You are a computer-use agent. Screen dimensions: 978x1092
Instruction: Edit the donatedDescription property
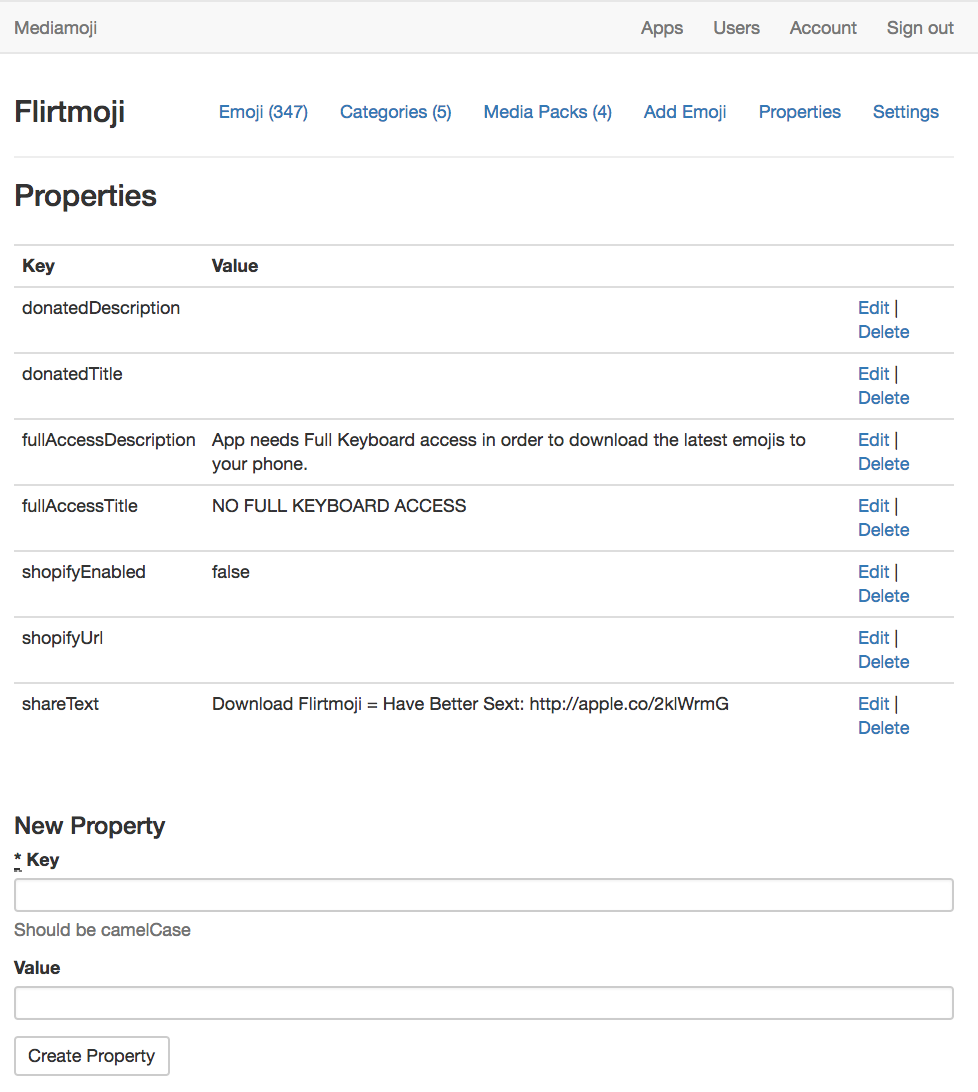pyautogui.click(x=873, y=308)
